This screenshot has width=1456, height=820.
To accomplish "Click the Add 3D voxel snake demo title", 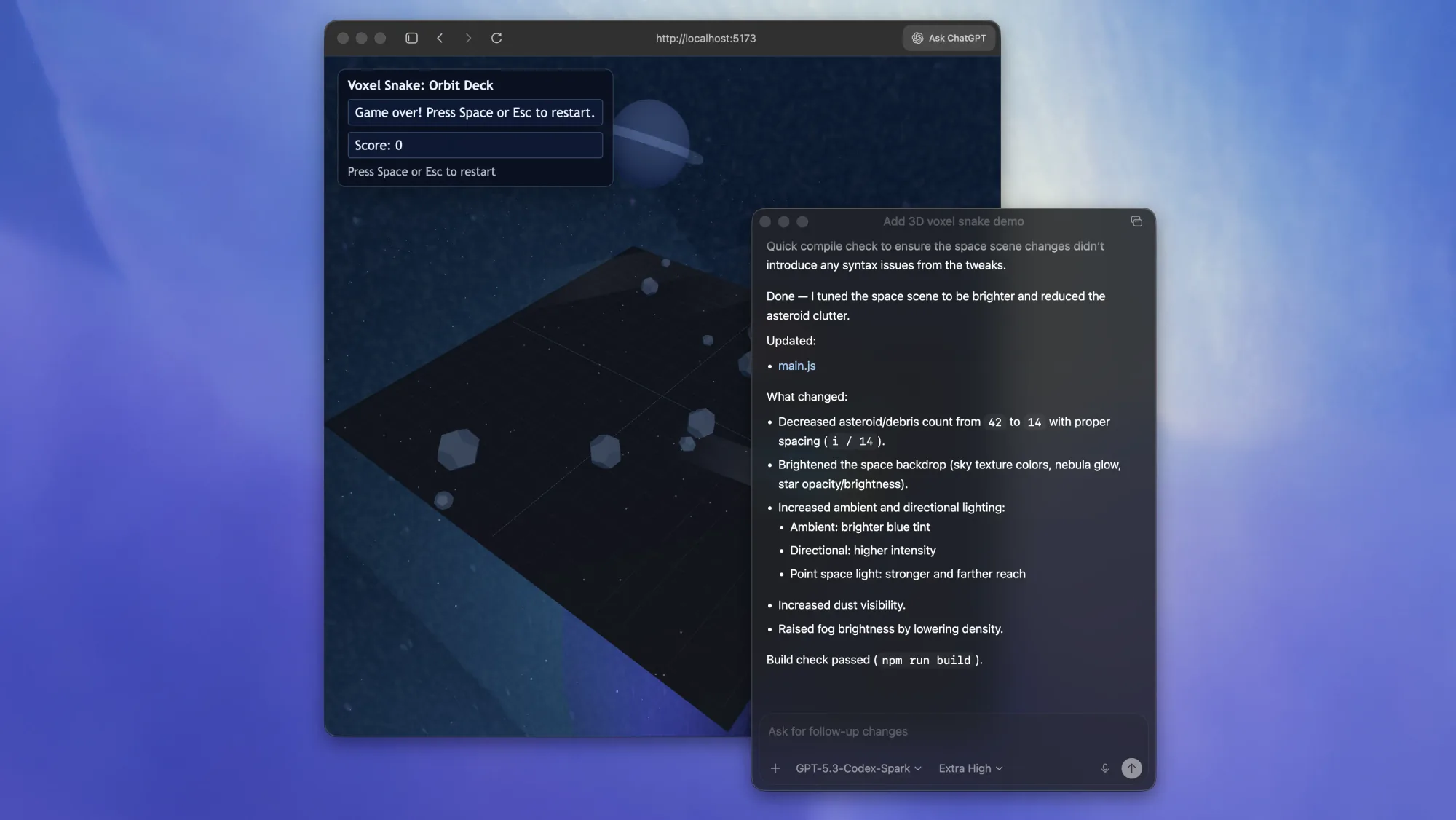I will point(953,221).
